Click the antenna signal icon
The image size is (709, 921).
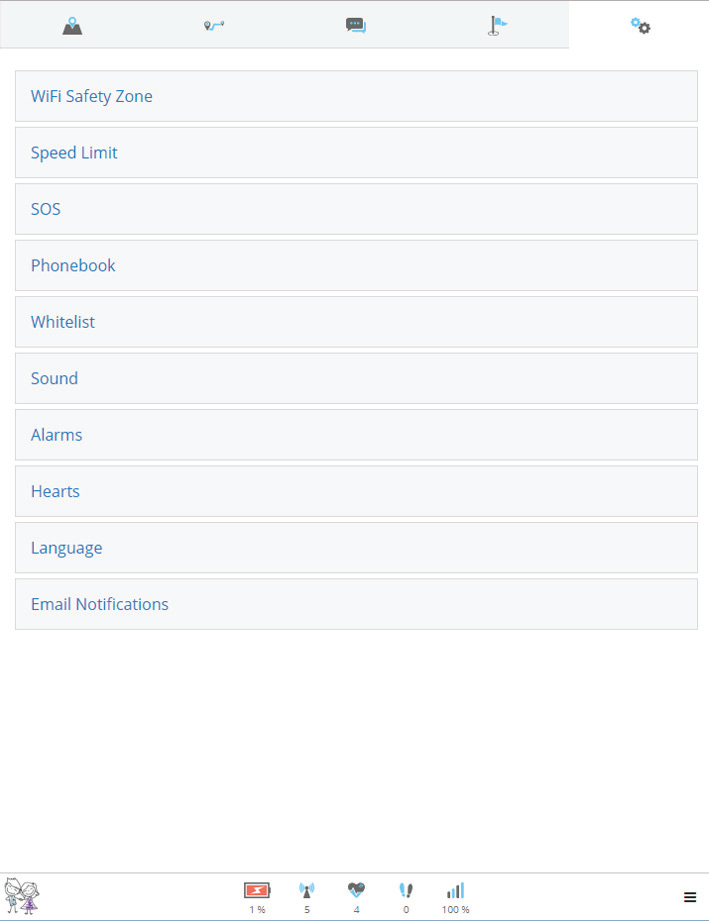pos(307,890)
